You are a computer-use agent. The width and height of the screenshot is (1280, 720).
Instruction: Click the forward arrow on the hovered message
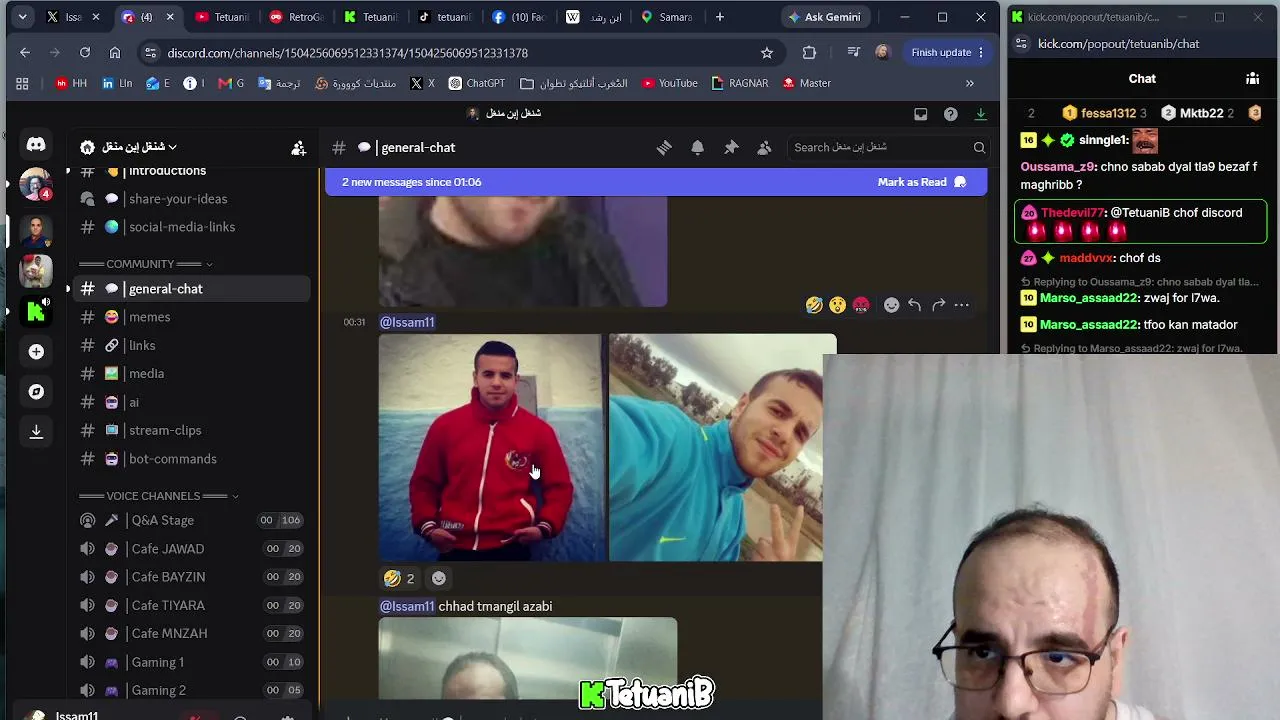coord(938,305)
